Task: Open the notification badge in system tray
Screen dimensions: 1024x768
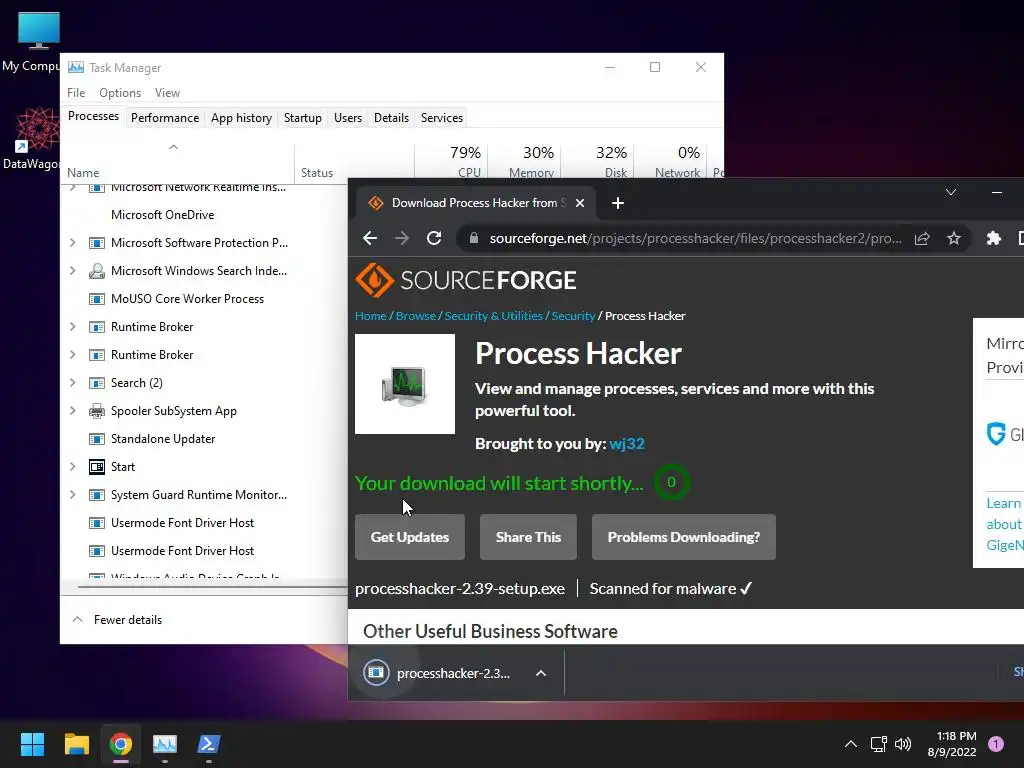Action: point(996,744)
